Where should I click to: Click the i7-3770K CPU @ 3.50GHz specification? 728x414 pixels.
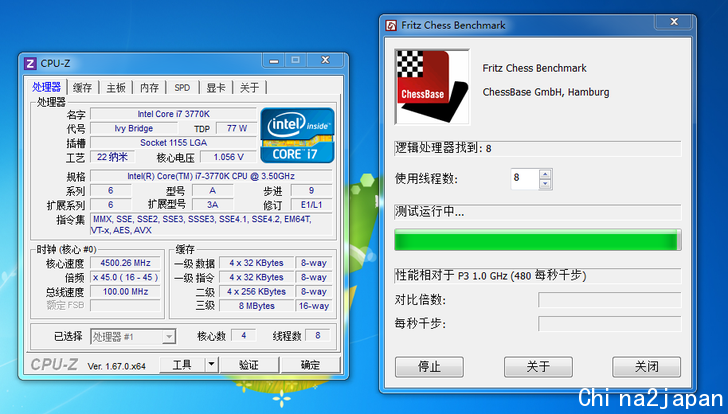tap(211, 176)
